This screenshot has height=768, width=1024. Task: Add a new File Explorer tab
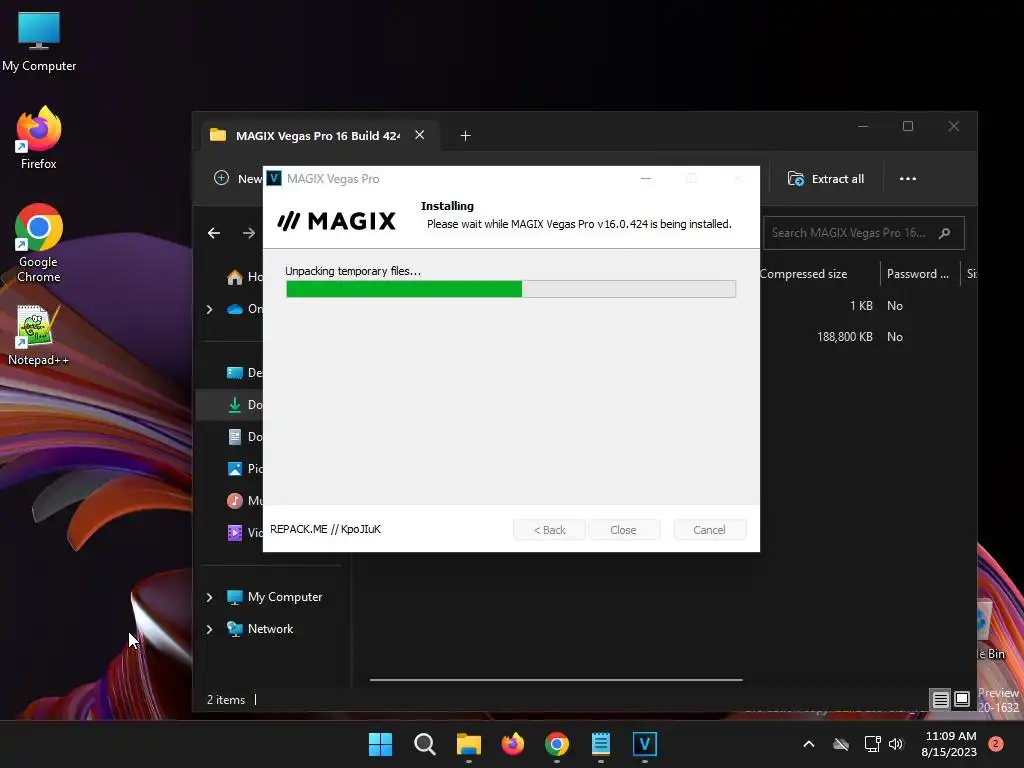(465, 135)
